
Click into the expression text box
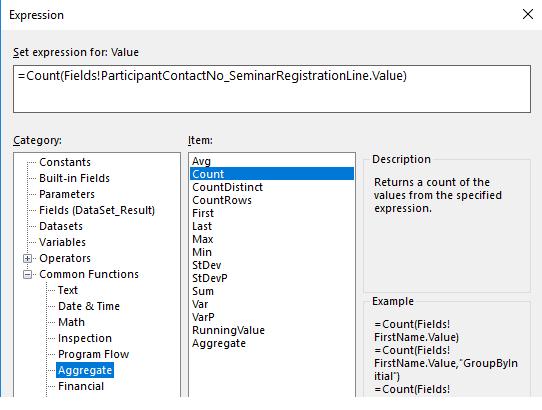272,89
